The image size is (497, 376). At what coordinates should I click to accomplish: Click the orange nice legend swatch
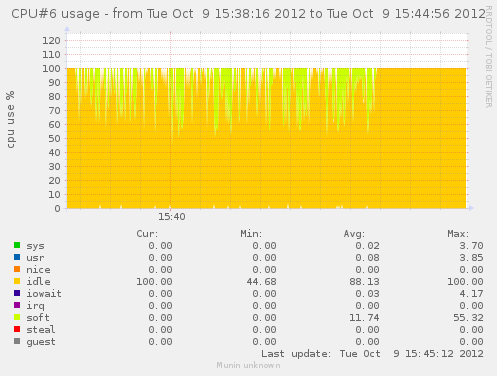click(17, 269)
